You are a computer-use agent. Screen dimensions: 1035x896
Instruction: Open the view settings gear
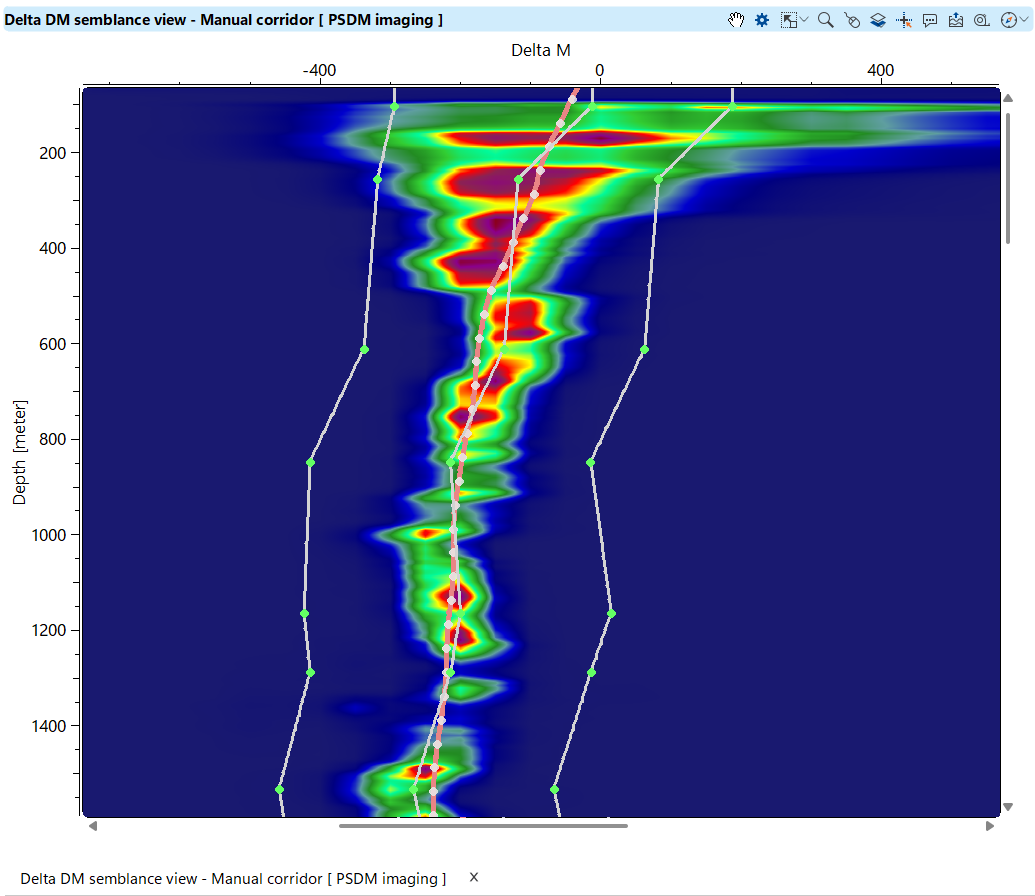click(762, 20)
